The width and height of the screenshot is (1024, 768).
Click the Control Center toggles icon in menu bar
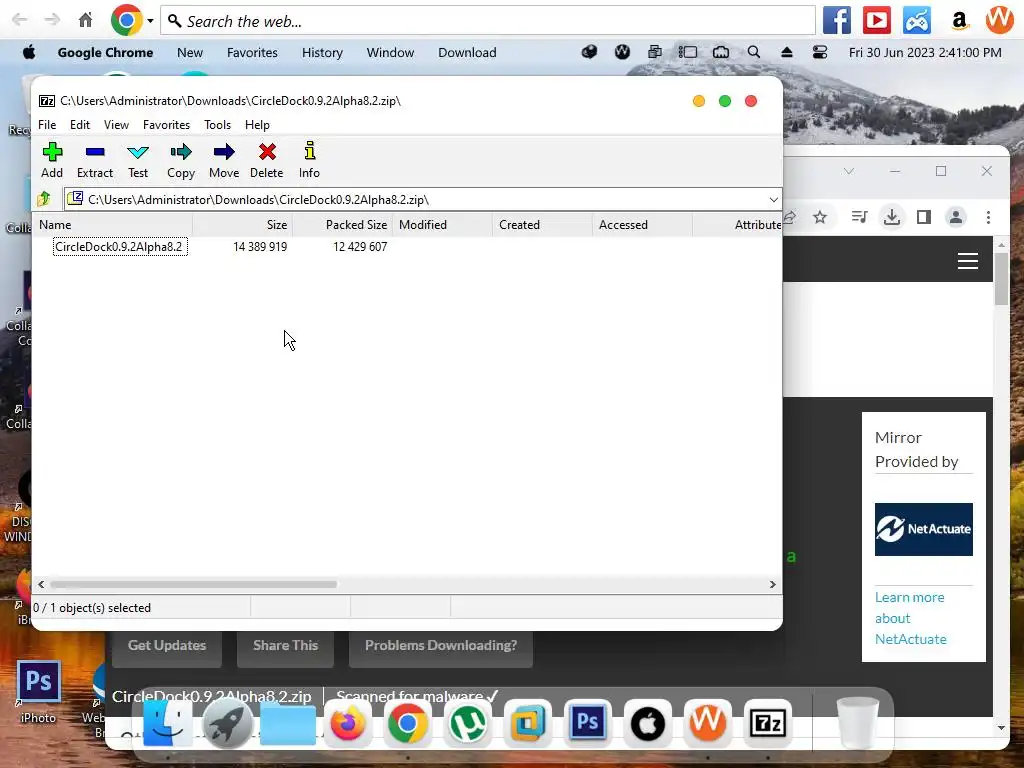820,52
